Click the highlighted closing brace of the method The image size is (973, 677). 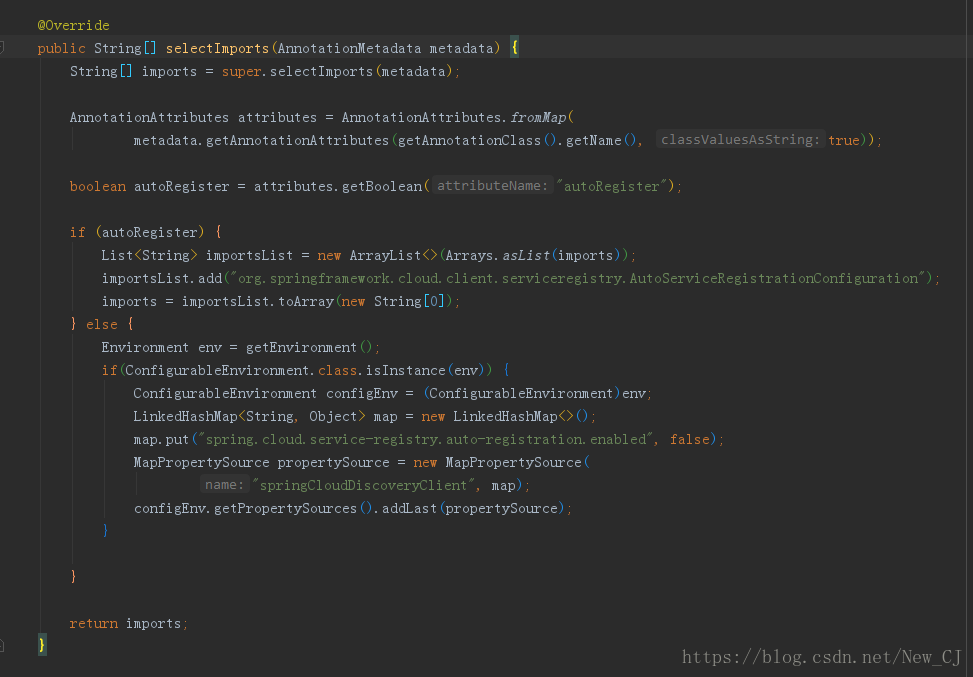click(x=42, y=645)
